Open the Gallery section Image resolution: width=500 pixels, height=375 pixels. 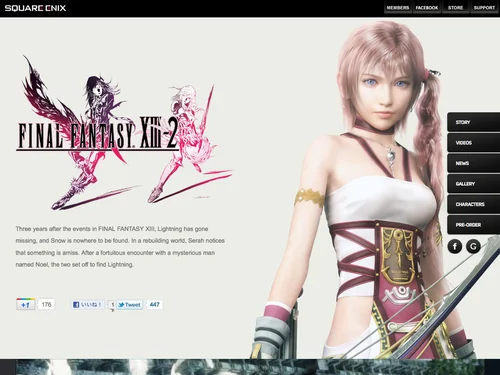[x=473, y=184]
